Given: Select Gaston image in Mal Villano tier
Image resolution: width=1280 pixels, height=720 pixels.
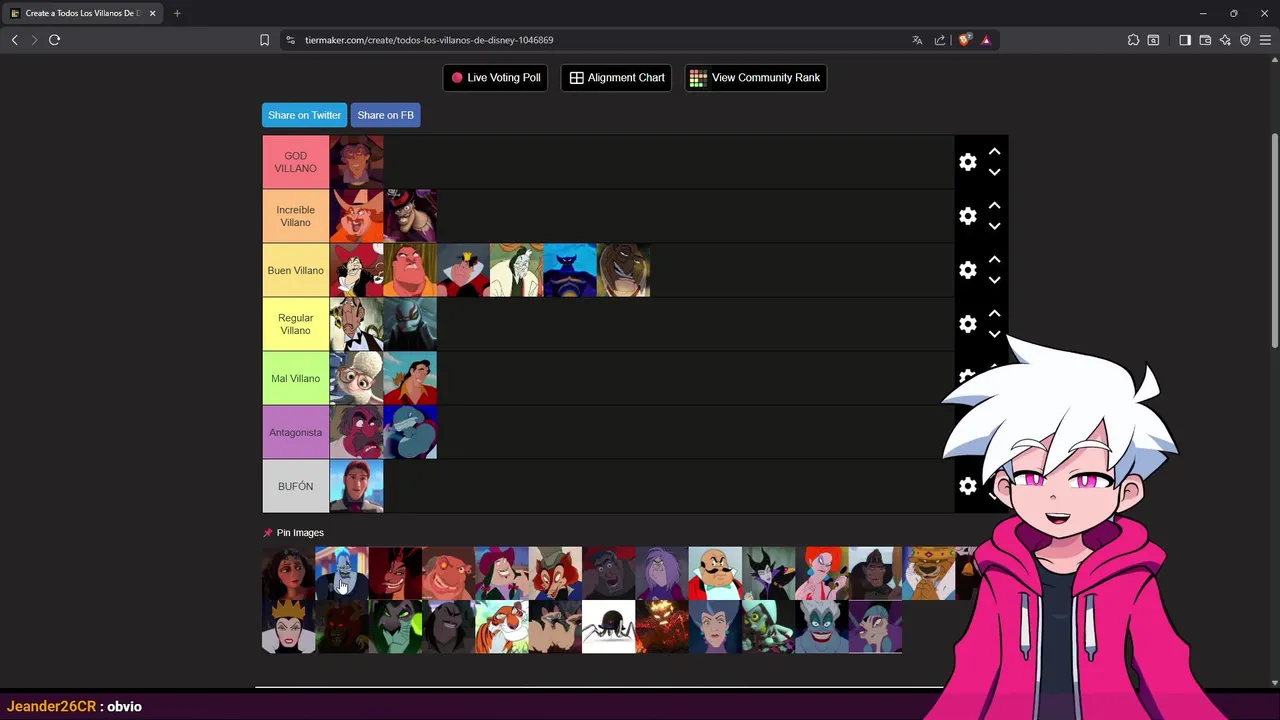Looking at the screenshot, I should click(x=410, y=378).
